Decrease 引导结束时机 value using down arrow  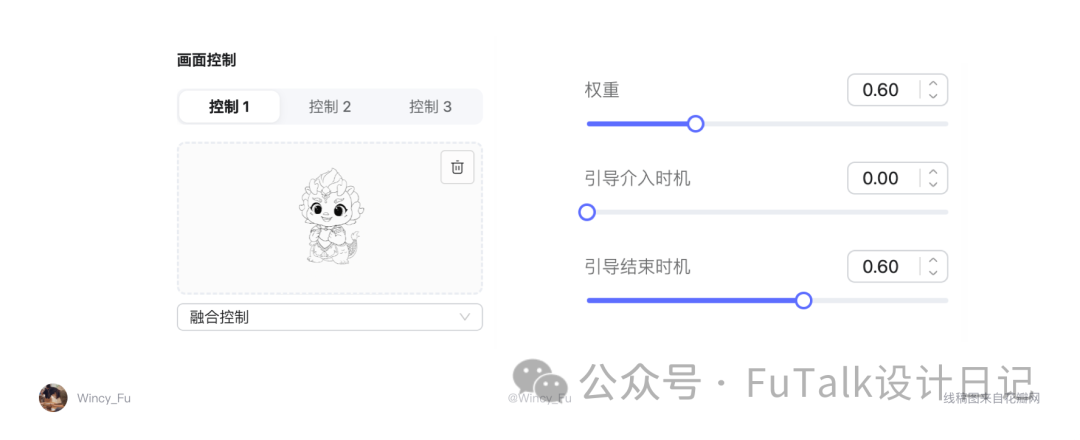point(933,272)
